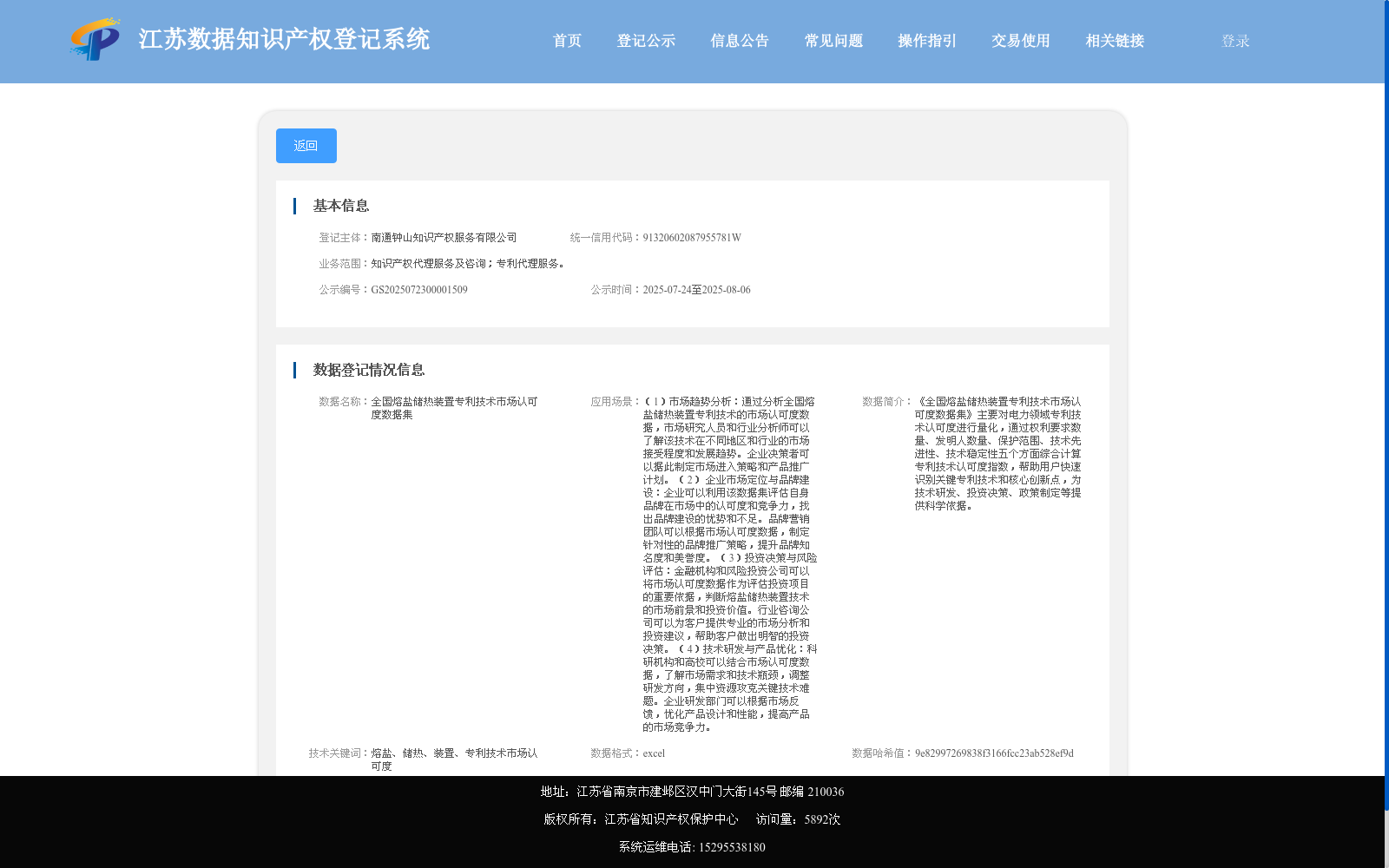Click the 返回 back button
This screenshot has height=868, width=1389.
tap(306, 146)
